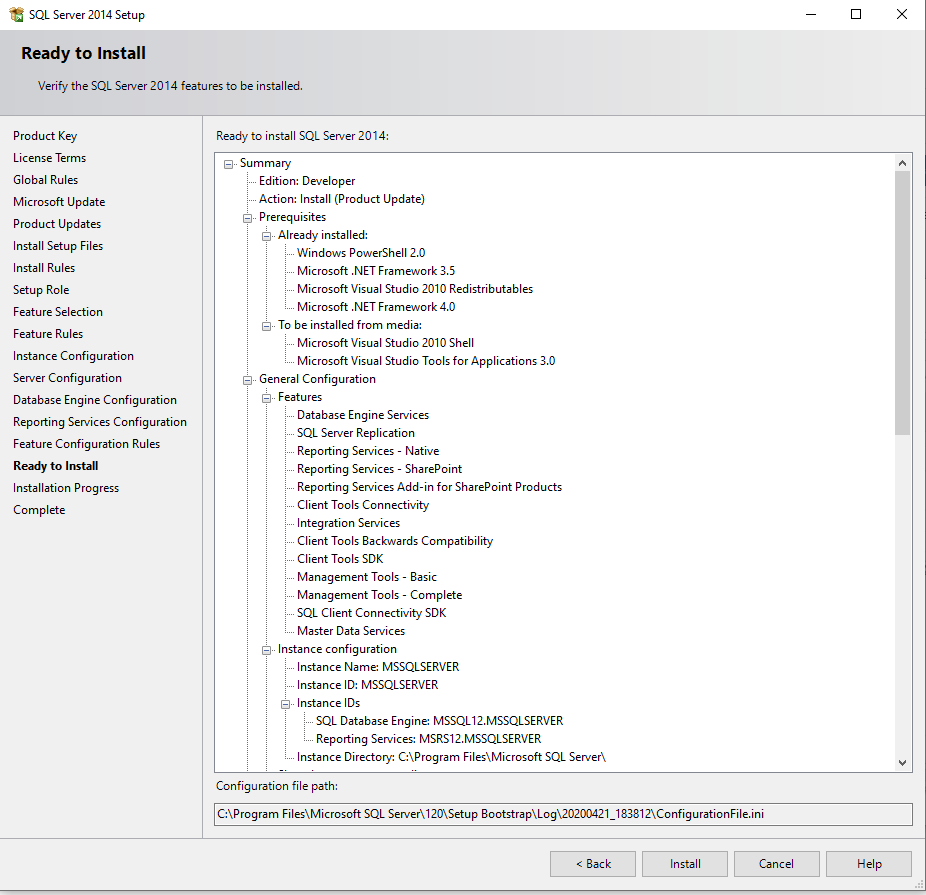This screenshot has width=926, height=895.
Task: Collapse the Features node
Action: pos(266,398)
